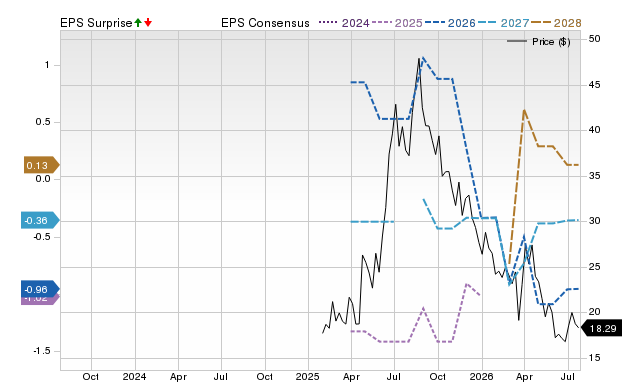Click the 2025 x-axis date label
640x382 pixels.
point(307,376)
